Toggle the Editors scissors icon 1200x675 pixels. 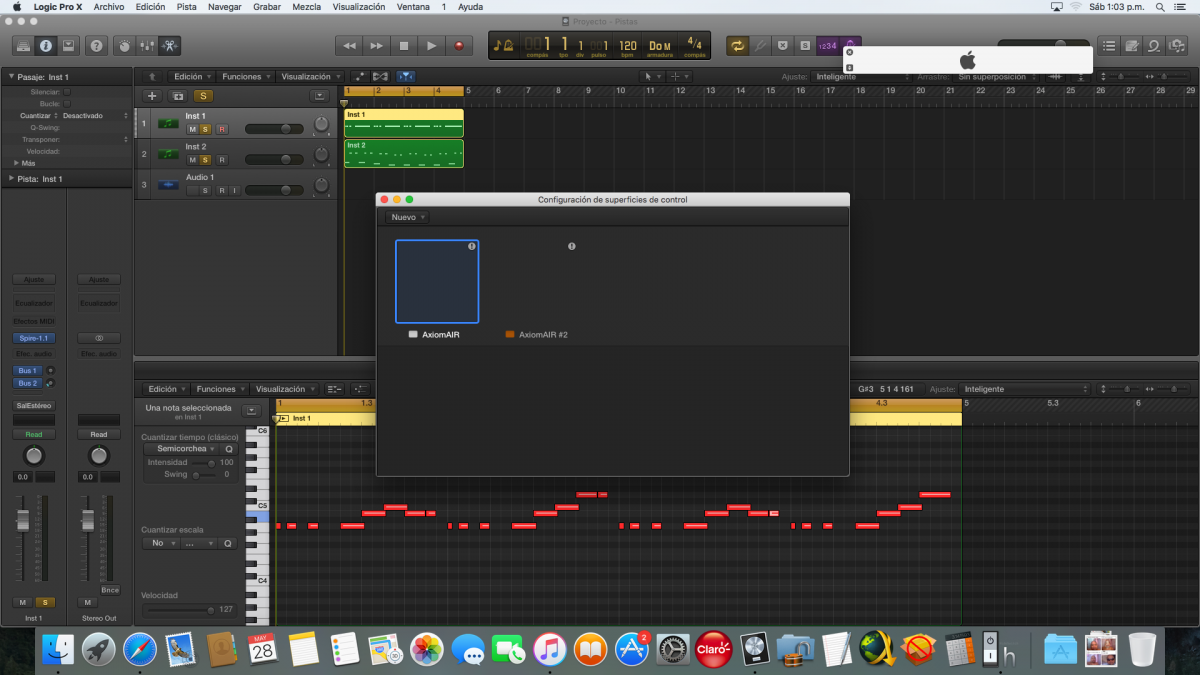[170, 45]
